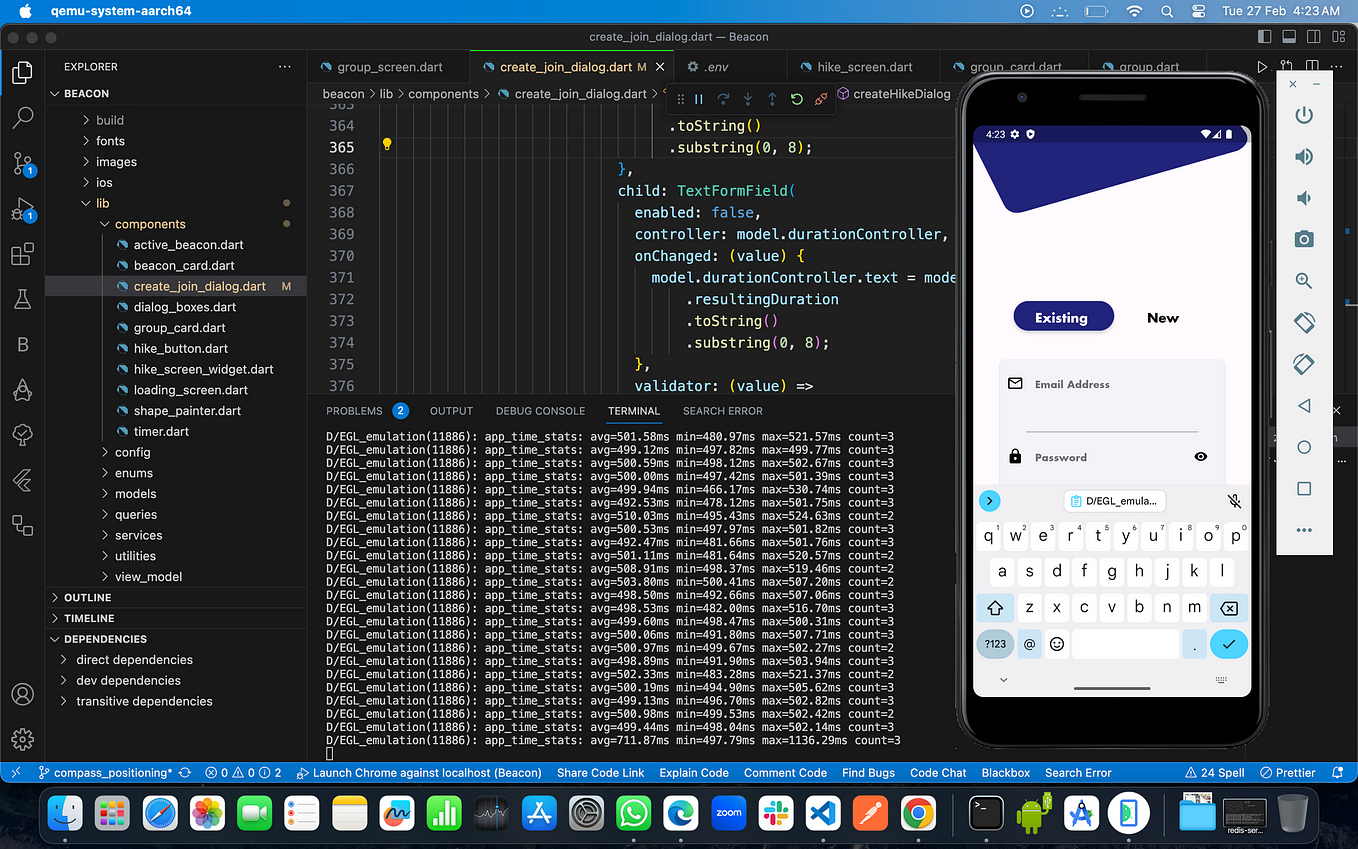Image resolution: width=1358 pixels, height=849 pixels.
Task: Tap the shift key on phone keyboard
Action: point(995,608)
